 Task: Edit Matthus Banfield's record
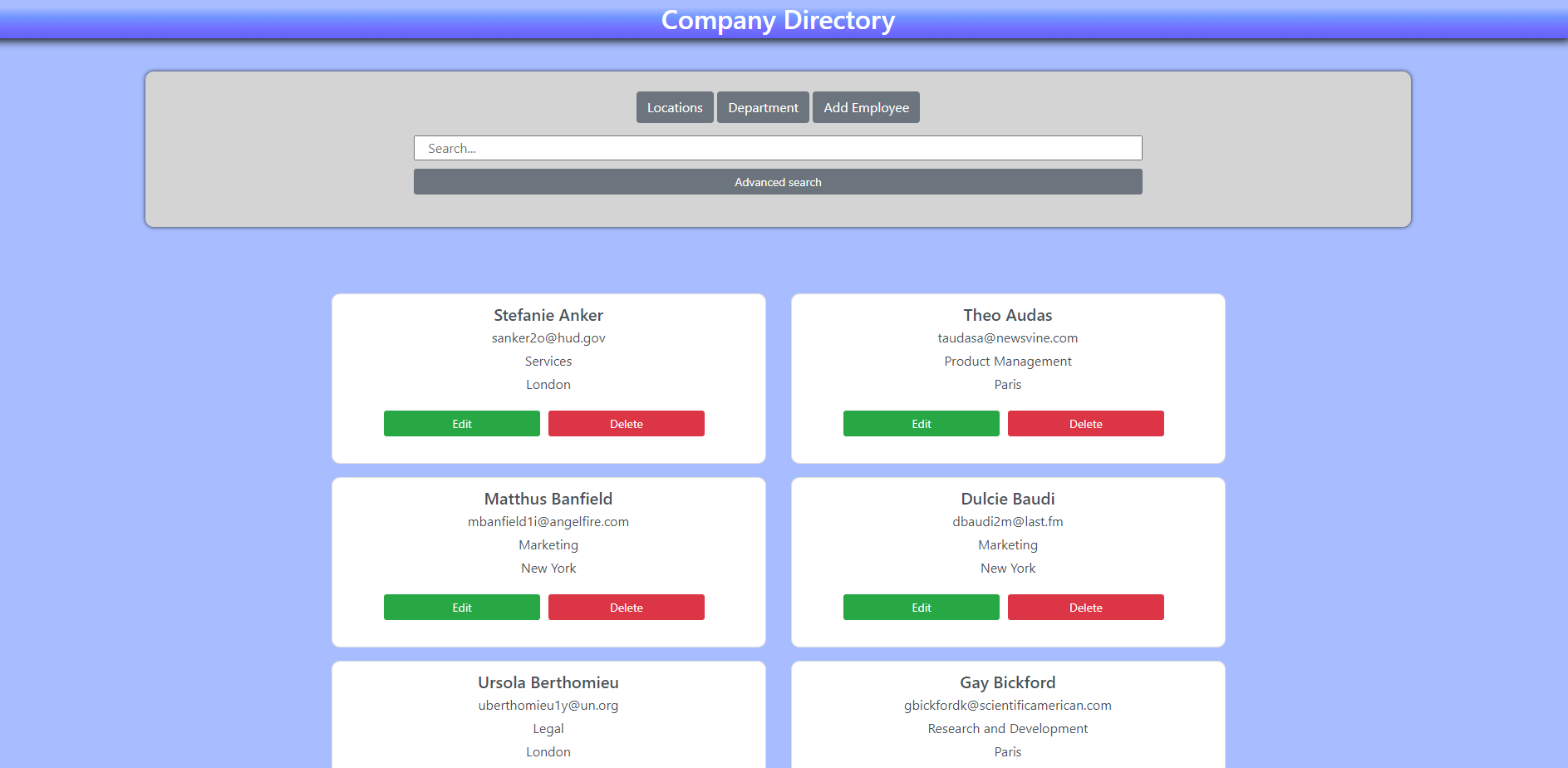coord(462,608)
